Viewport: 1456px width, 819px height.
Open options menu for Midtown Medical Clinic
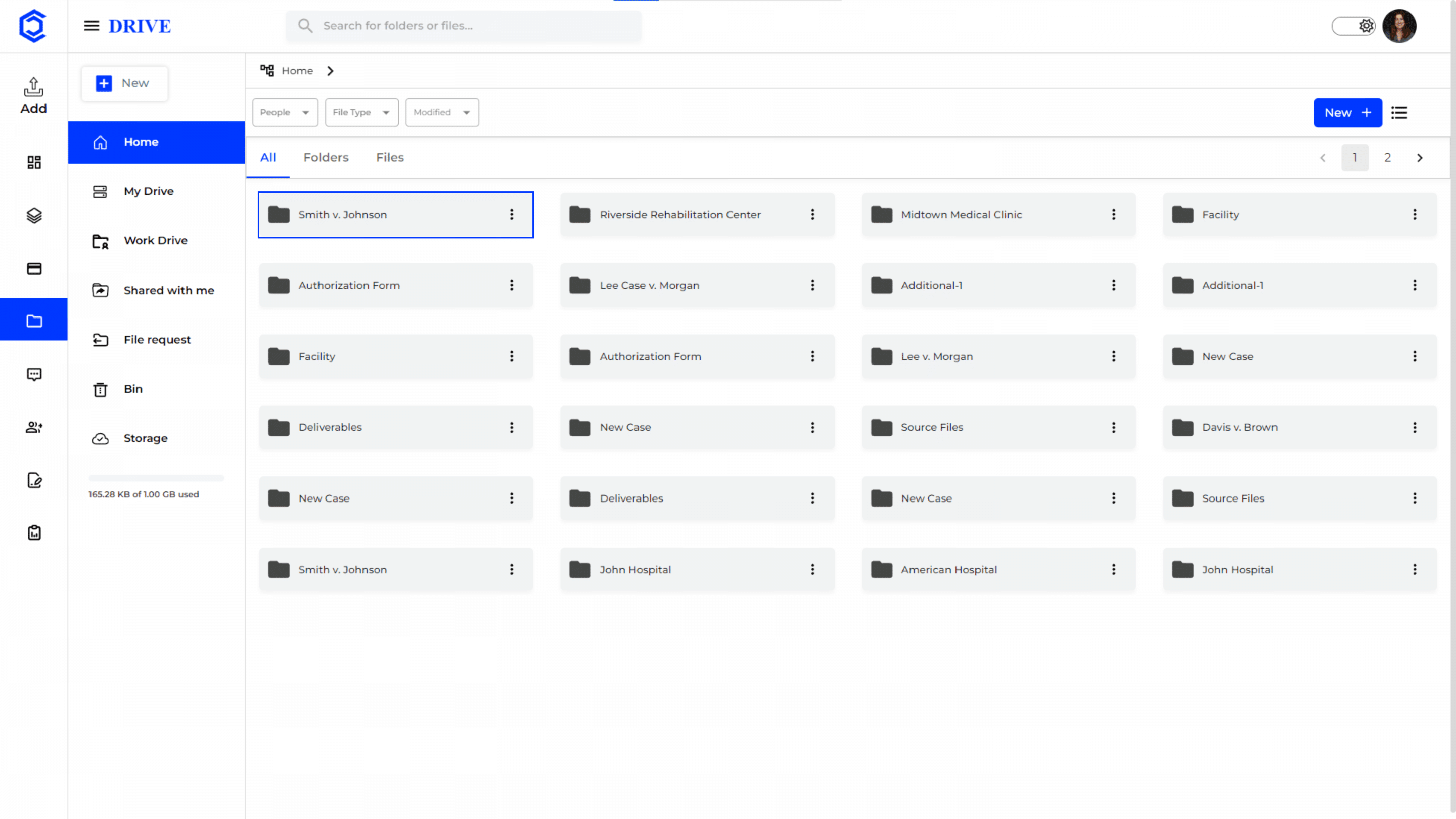tap(1113, 215)
